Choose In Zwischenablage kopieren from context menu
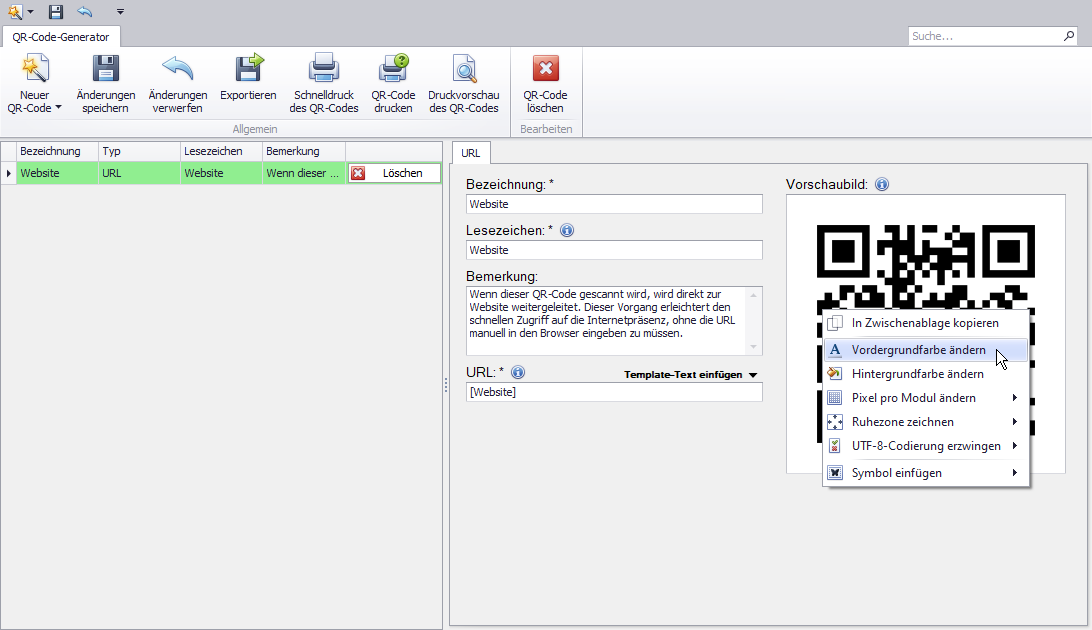The image size is (1092, 630). [926, 323]
